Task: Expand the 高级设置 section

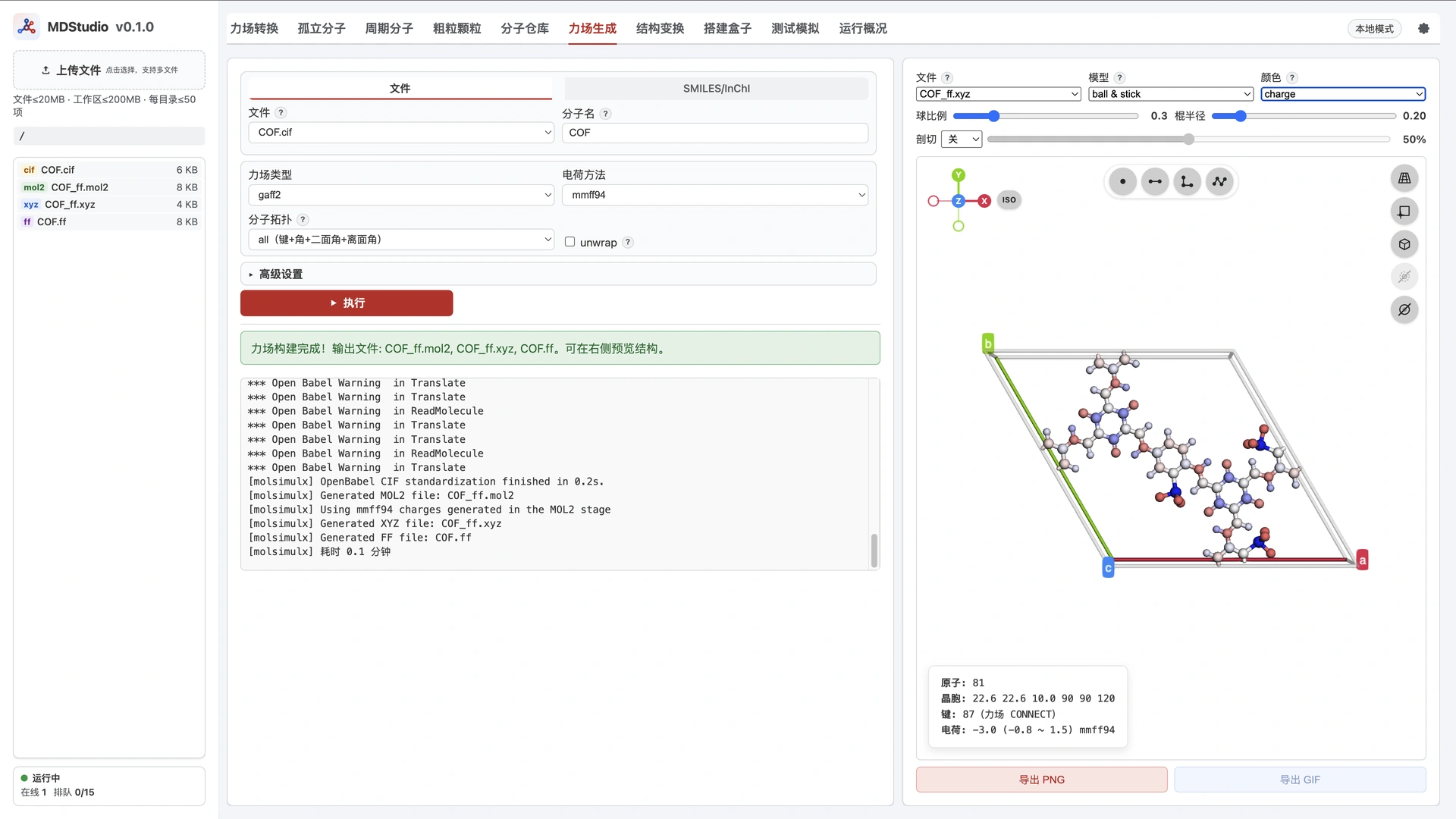Action: click(558, 274)
